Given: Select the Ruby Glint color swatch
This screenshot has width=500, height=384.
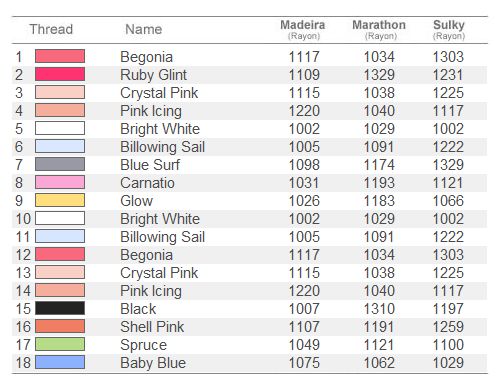Looking at the screenshot, I should pyautogui.click(x=60, y=74).
